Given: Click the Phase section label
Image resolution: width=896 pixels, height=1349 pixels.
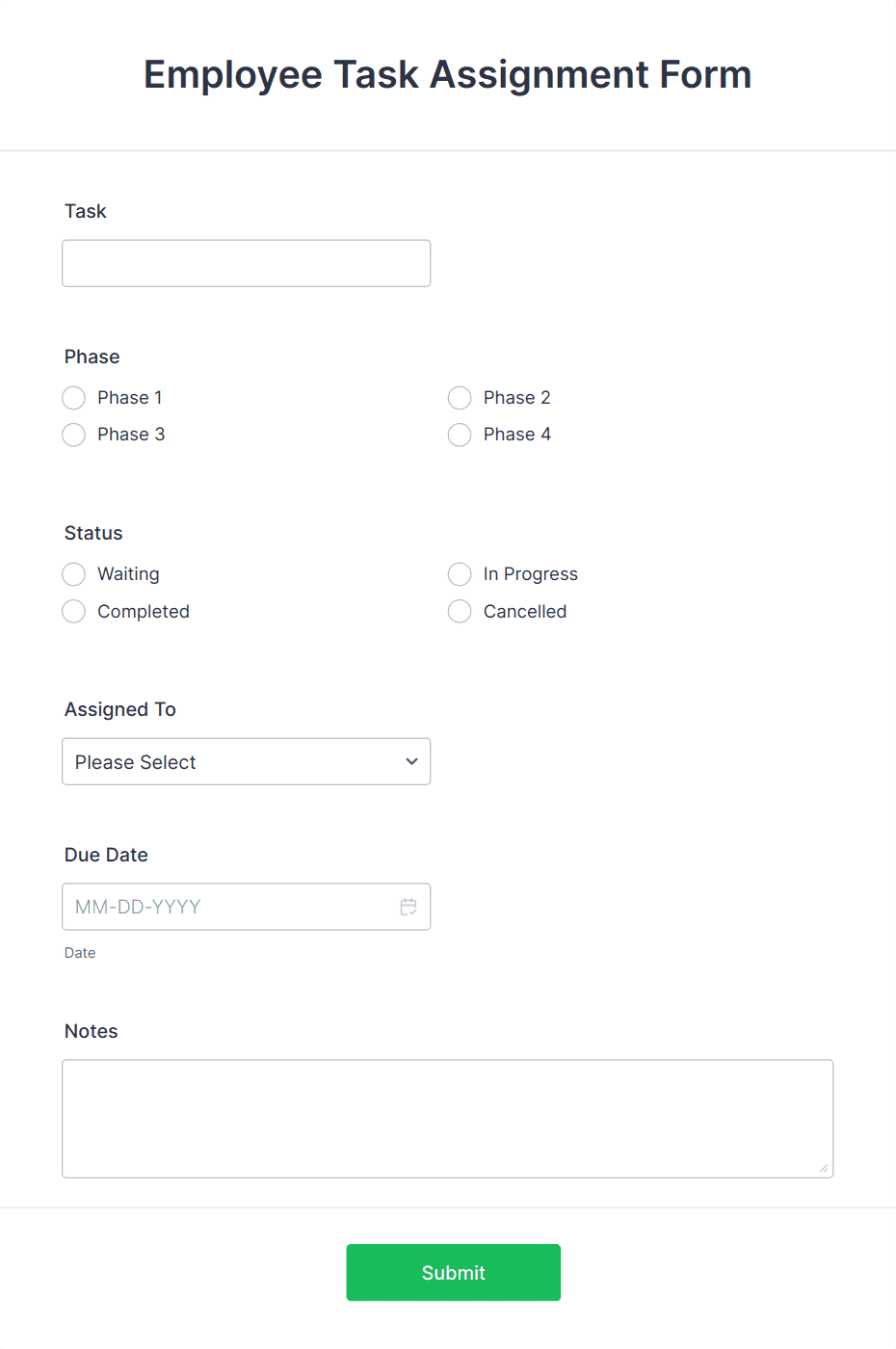Looking at the screenshot, I should [92, 357].
